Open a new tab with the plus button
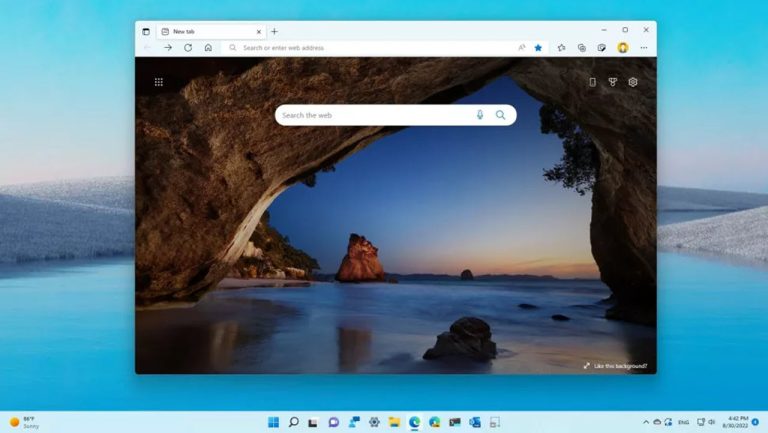Image resolution: width=768 pixels, height=433 pixels. [274, 31]
